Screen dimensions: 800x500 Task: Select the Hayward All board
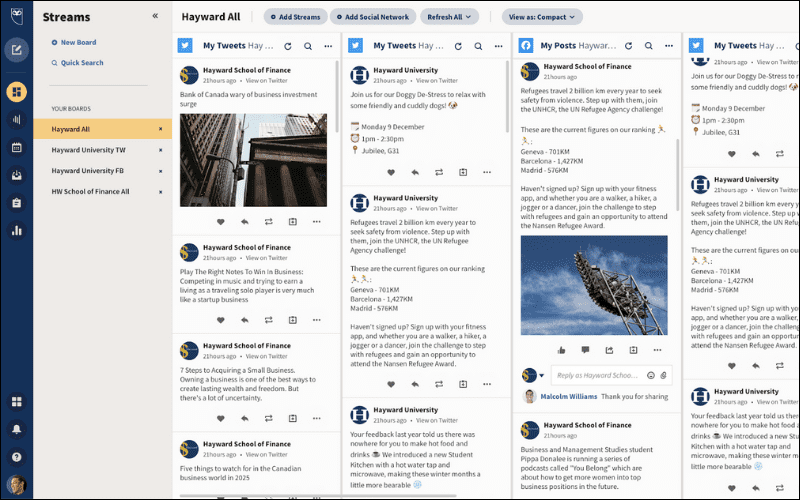point(103,129)
